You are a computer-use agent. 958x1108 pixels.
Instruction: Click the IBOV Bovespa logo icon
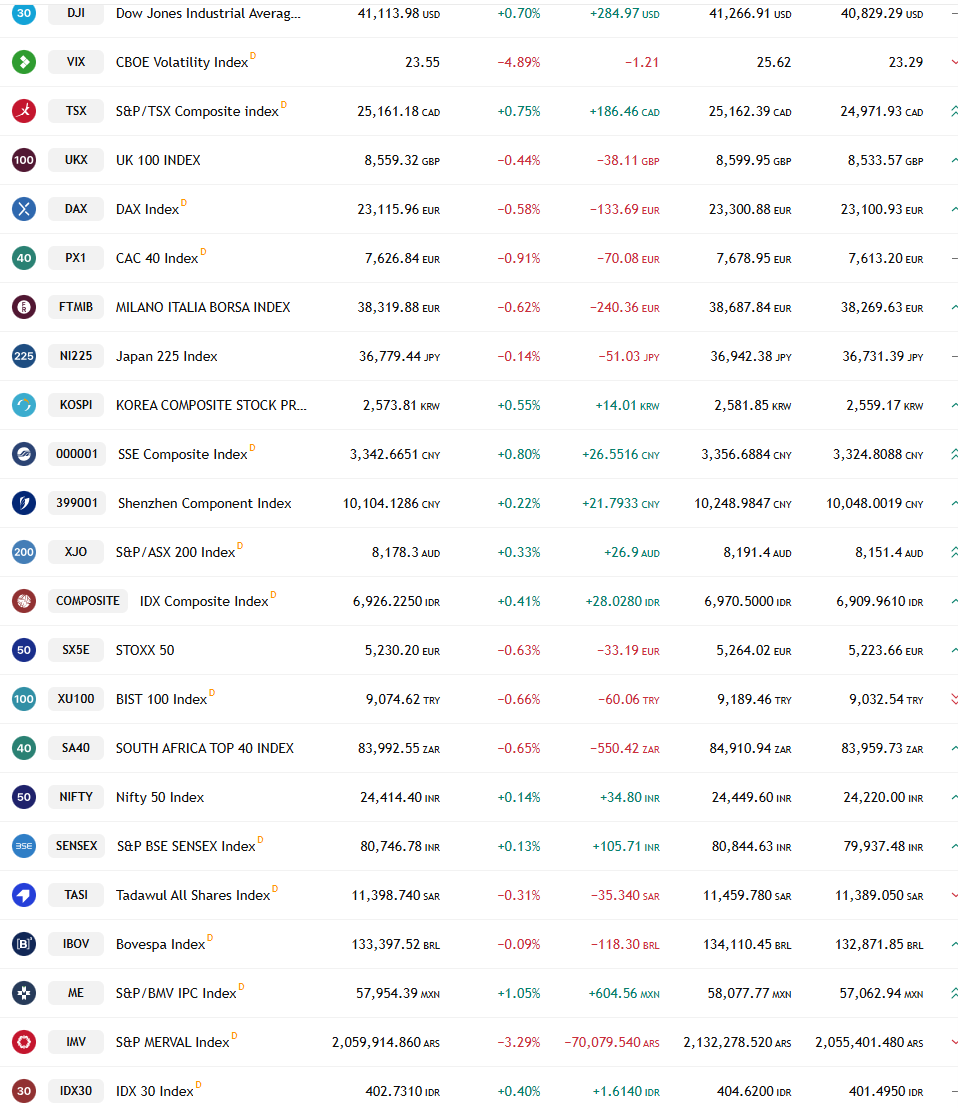24,944
